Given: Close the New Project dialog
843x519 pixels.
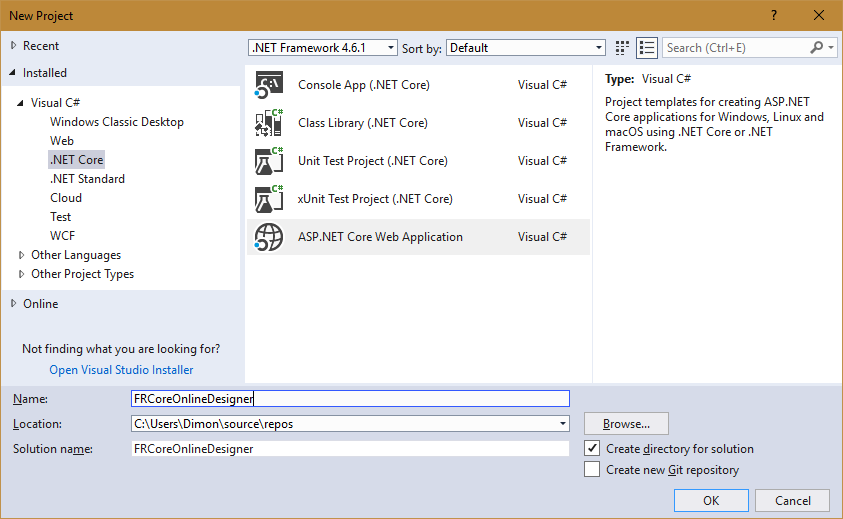Looking at the screenshot, I should tap(819, 15).
